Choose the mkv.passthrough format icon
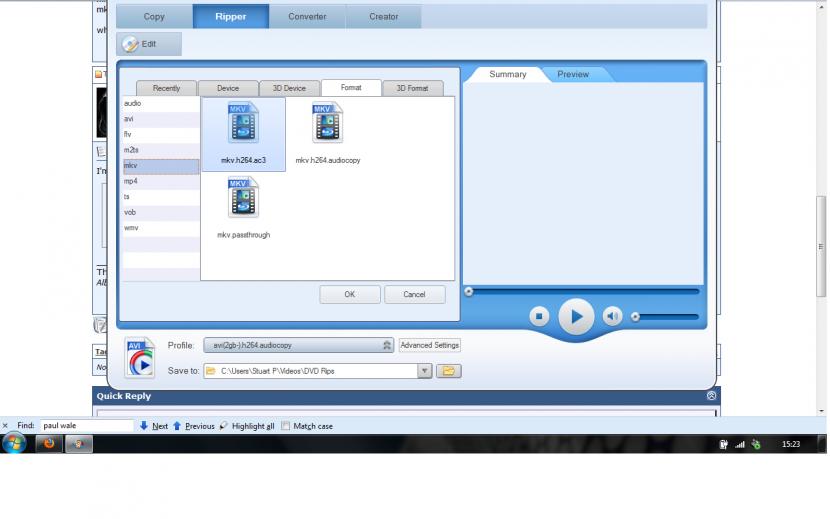The width and height of the screenshot is (830, 519). coord(243,198)
